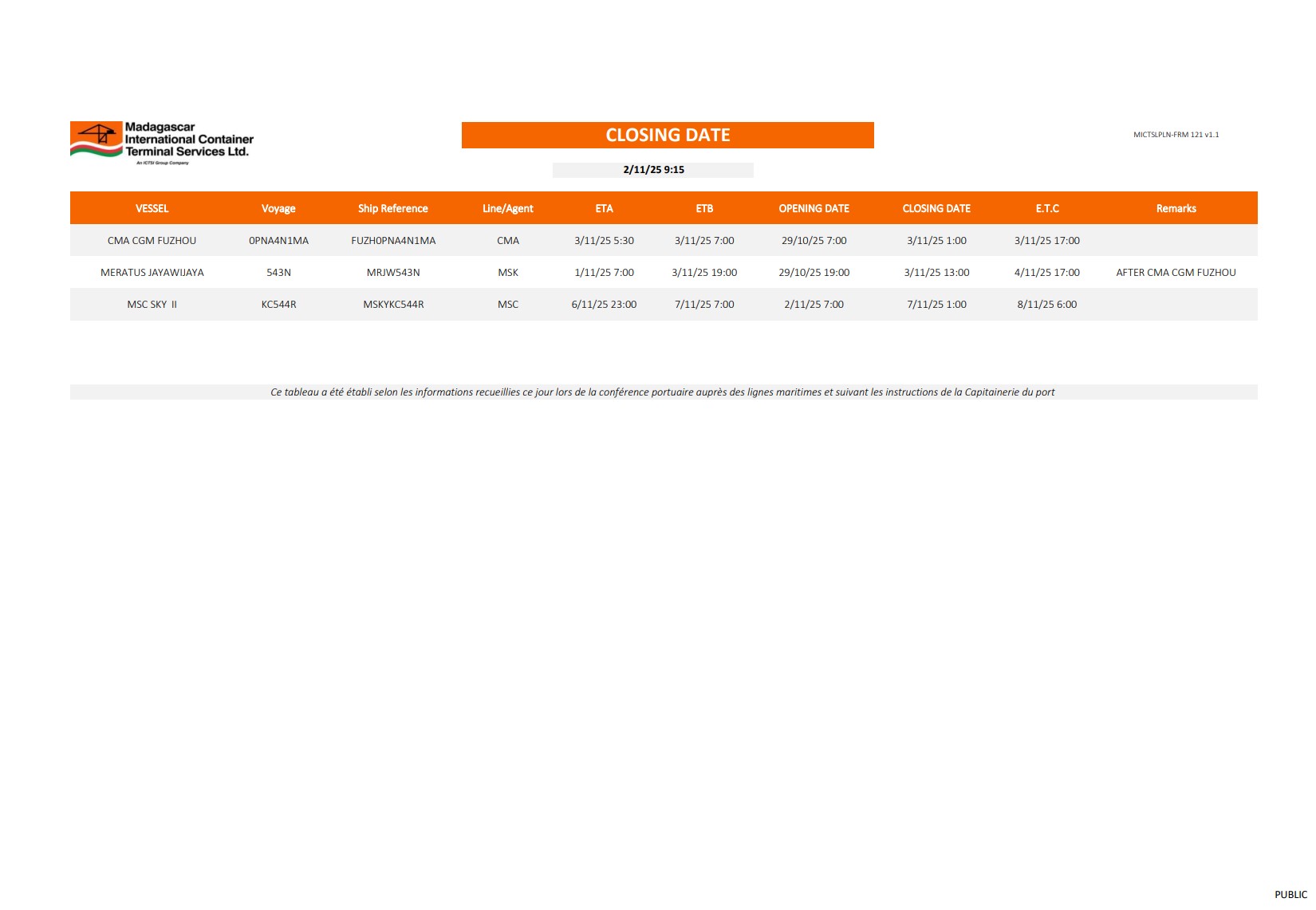The image size is (1316, 910).
Task: Click the MICTSLPLN-FRM 121 v1.1 form code
Action: point(1176,135)
